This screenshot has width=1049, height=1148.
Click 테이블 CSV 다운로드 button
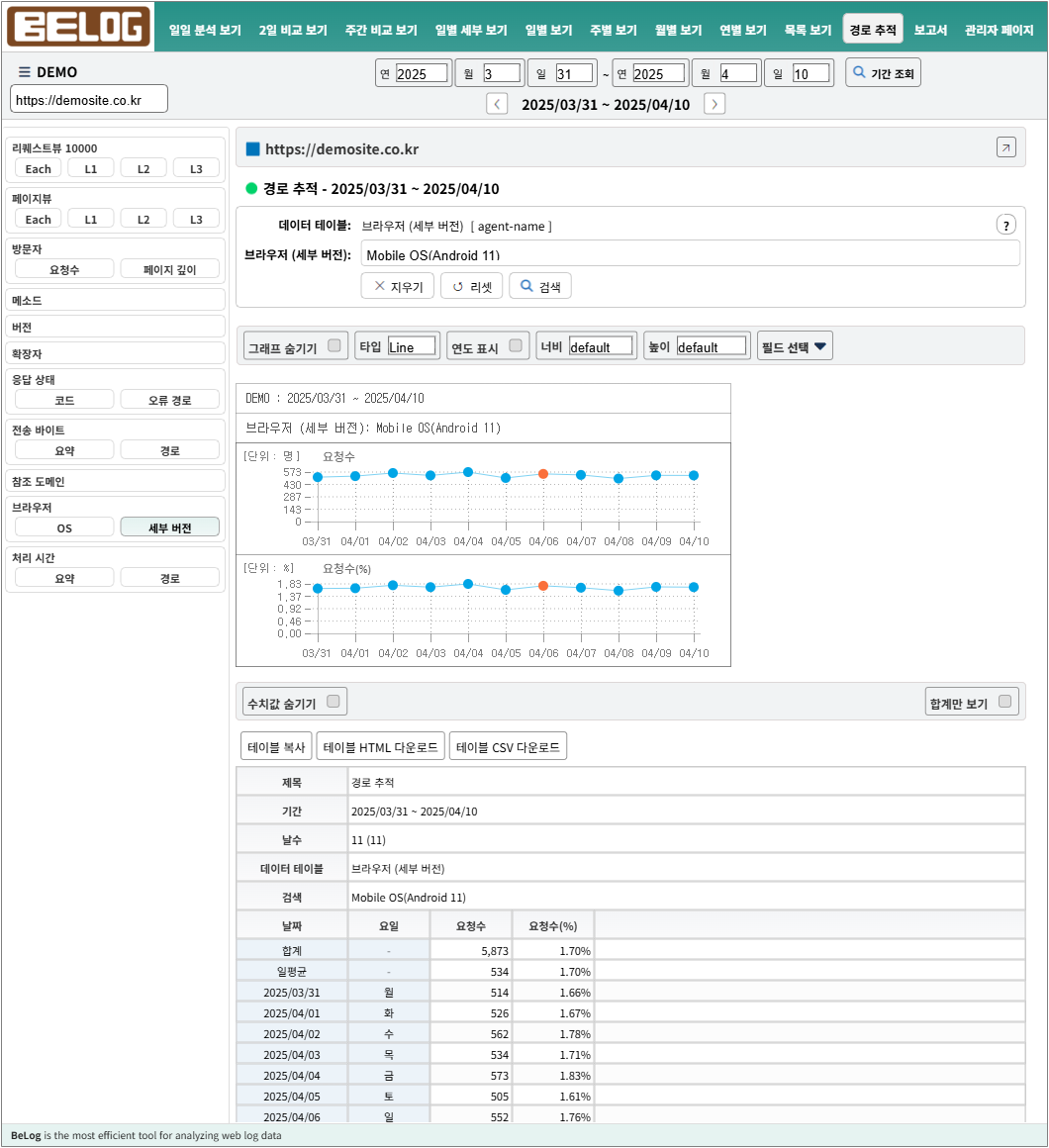click(x=508, y=747)
